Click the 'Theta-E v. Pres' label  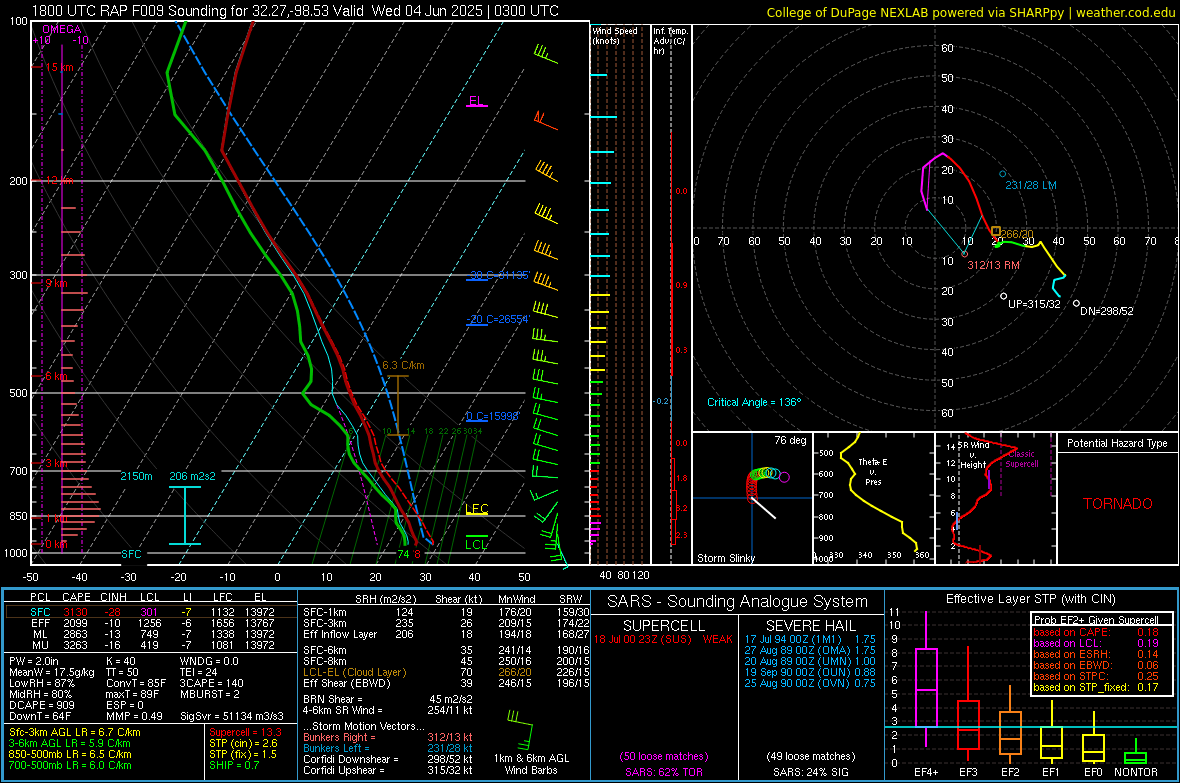click(x=873, y=471)
